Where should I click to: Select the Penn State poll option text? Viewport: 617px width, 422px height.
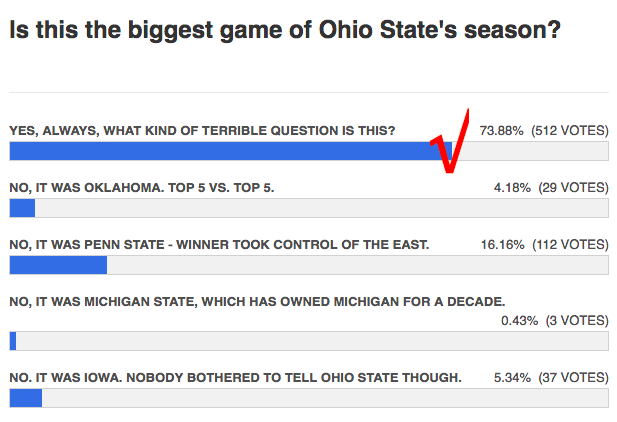pyautogui.click(x=219, y=245)
